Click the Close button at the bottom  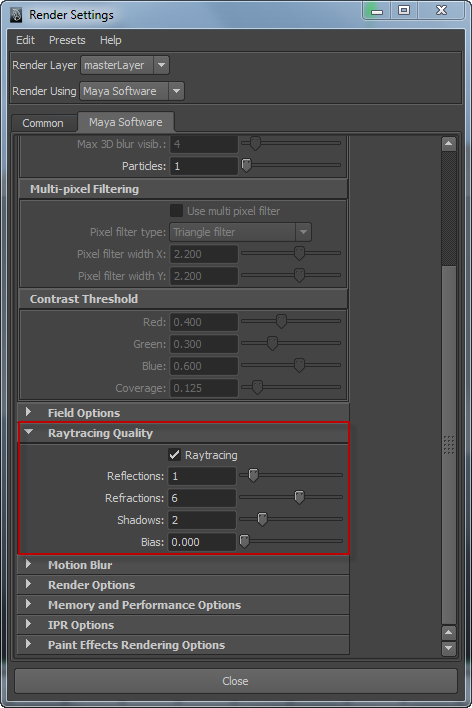pyautogui.click(x=236, y=681)
